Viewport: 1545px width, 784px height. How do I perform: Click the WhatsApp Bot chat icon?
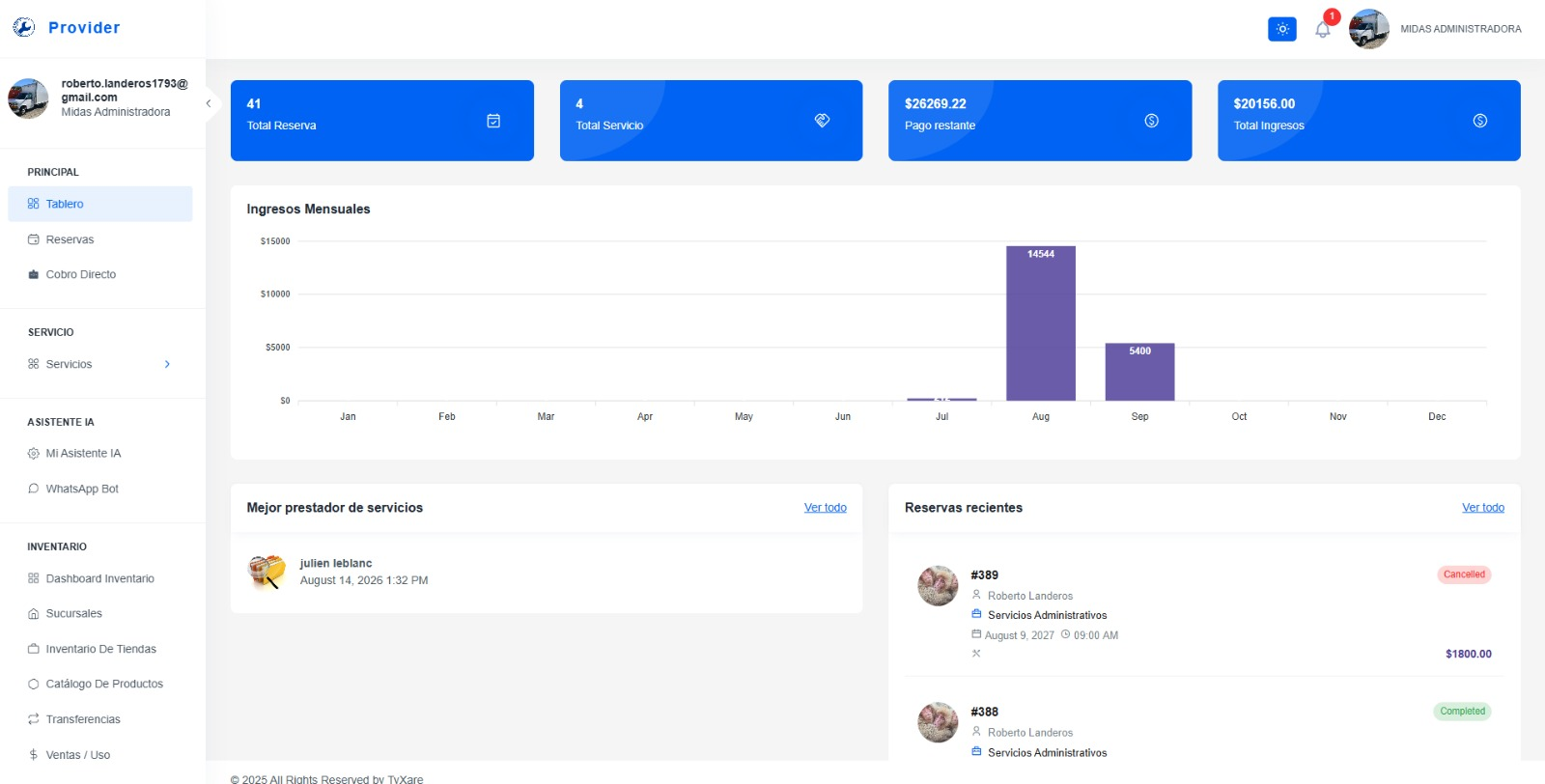(x=34, y=489)
